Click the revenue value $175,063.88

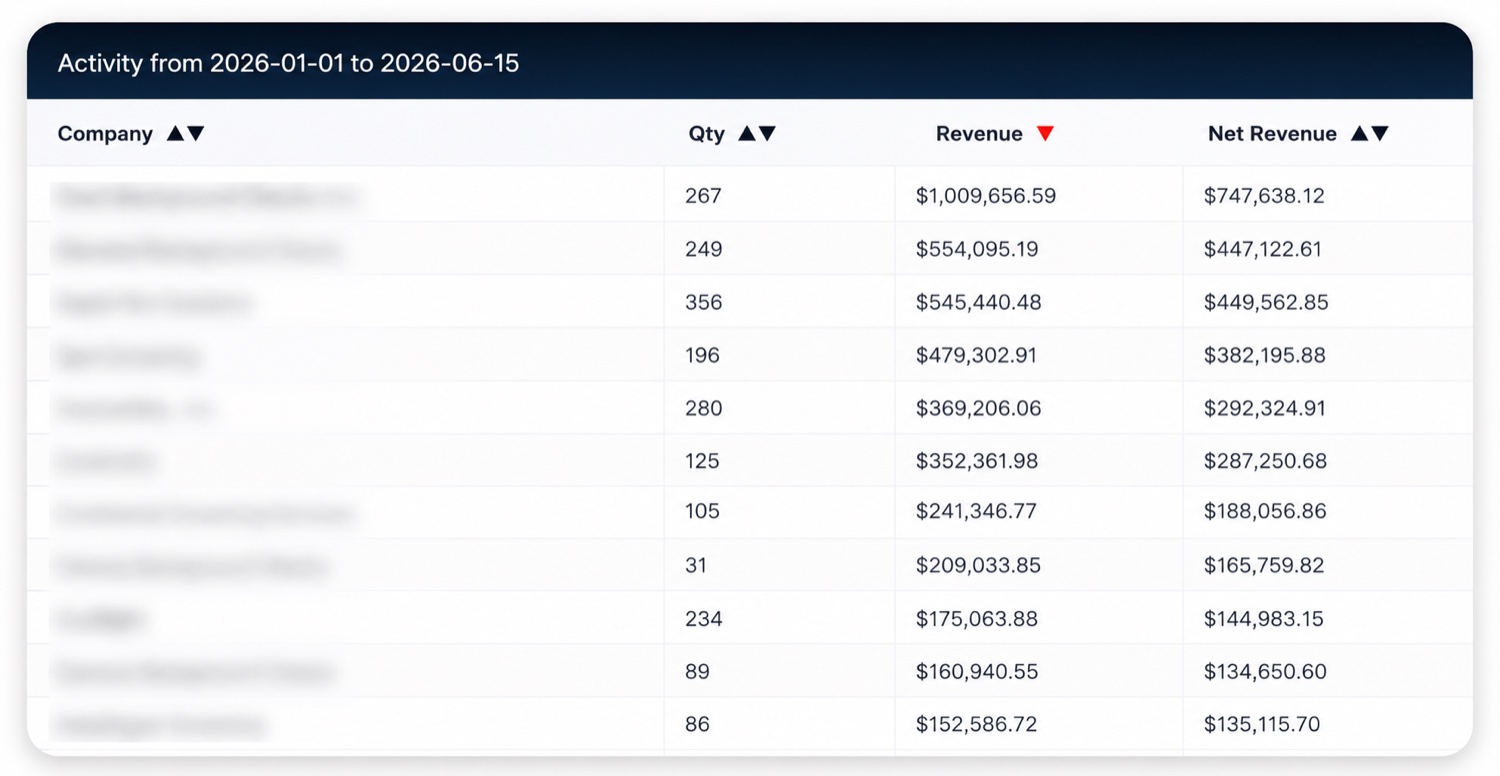click(977, 619)
